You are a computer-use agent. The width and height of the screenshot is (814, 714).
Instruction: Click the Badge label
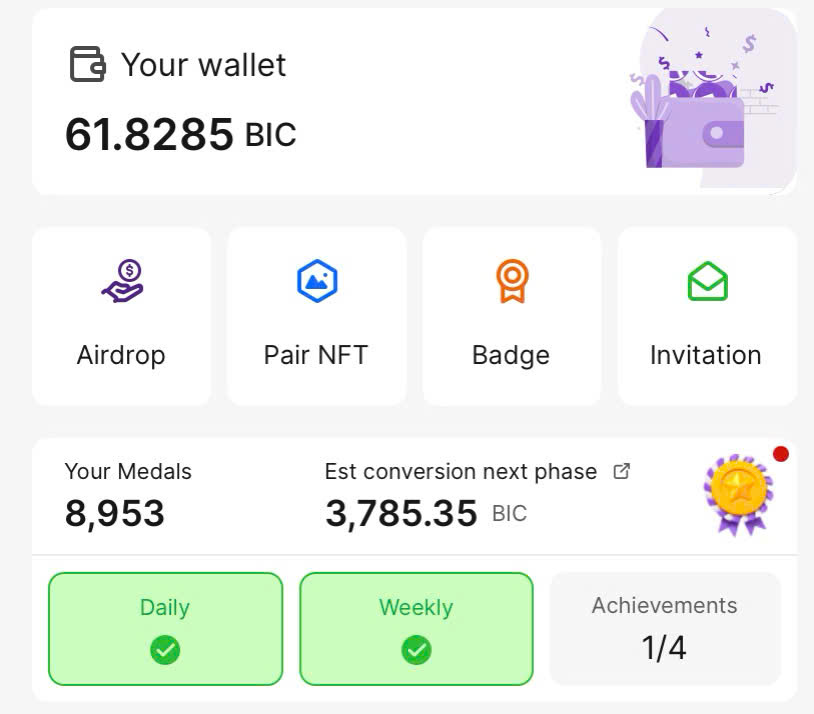[511, 356]
